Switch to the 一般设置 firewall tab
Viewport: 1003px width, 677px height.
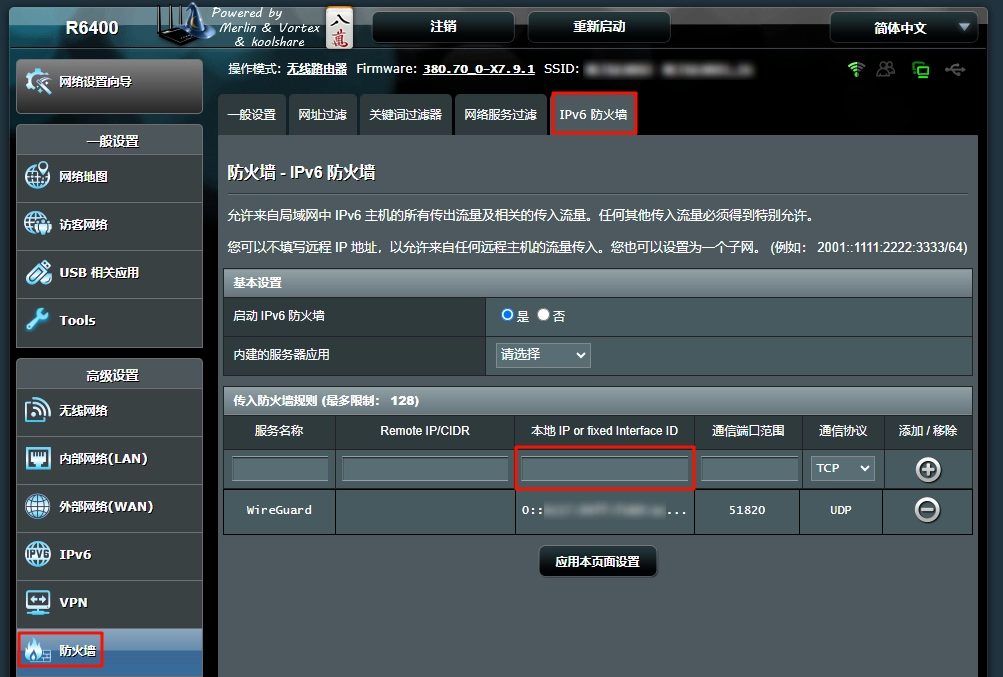tap(252, 113)
